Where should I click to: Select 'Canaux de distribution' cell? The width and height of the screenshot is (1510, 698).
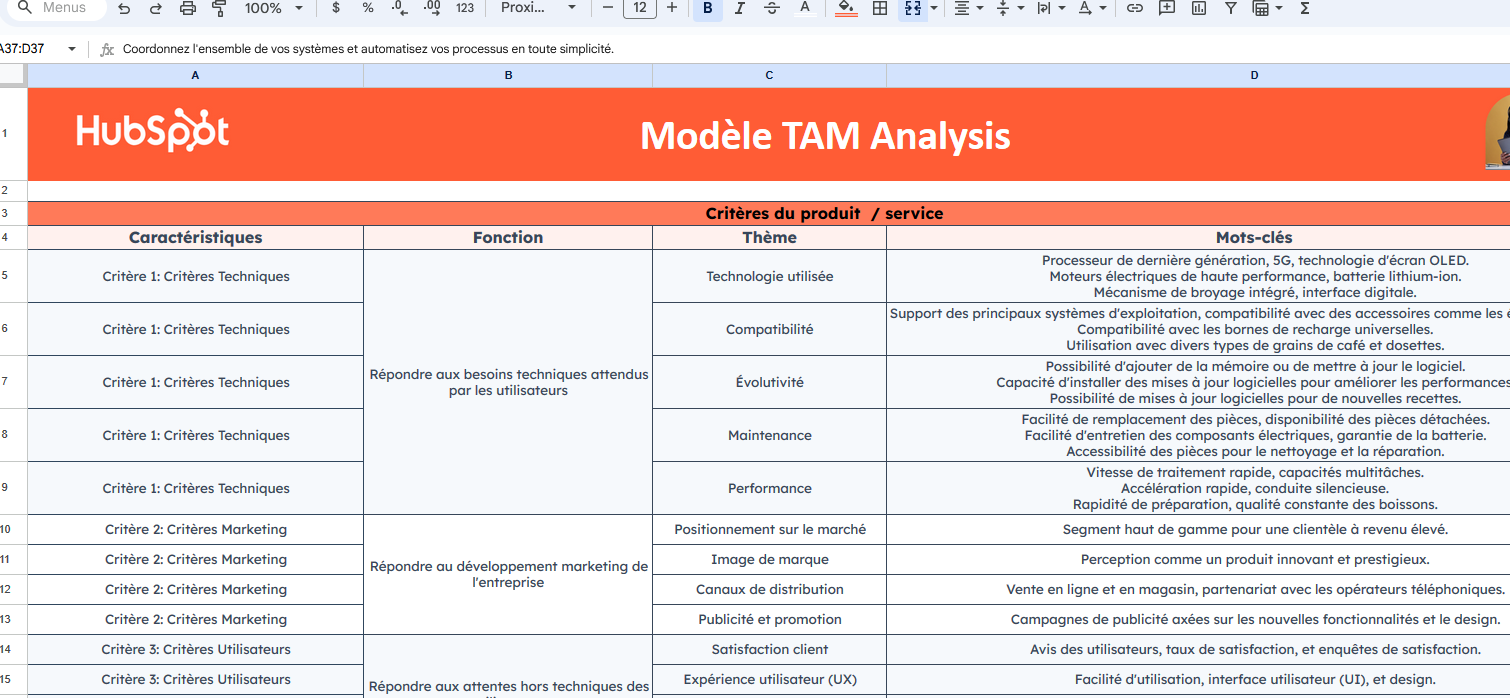(x=769, y=589)
